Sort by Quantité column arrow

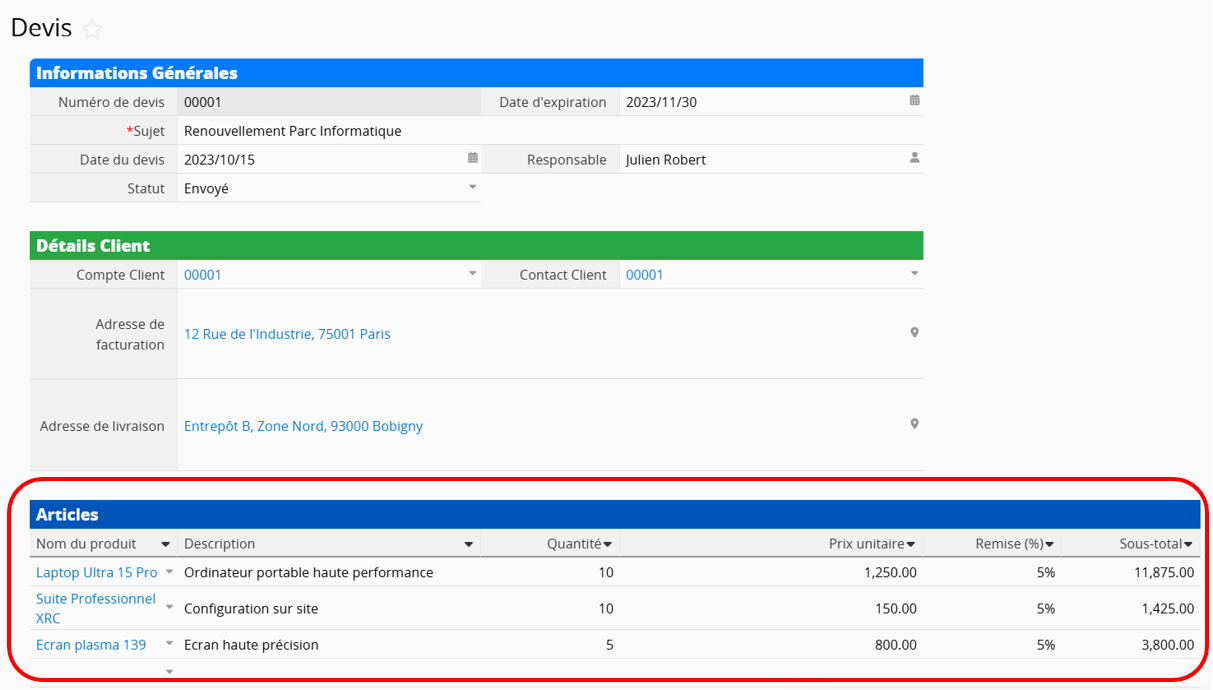point(608,544)
